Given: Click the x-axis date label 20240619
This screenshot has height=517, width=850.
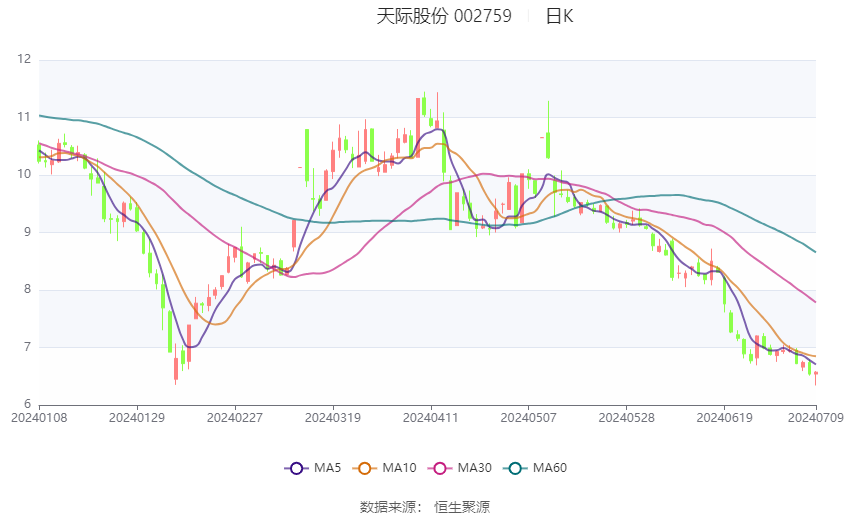Looking at the screenshot, I should coord(725,418).
